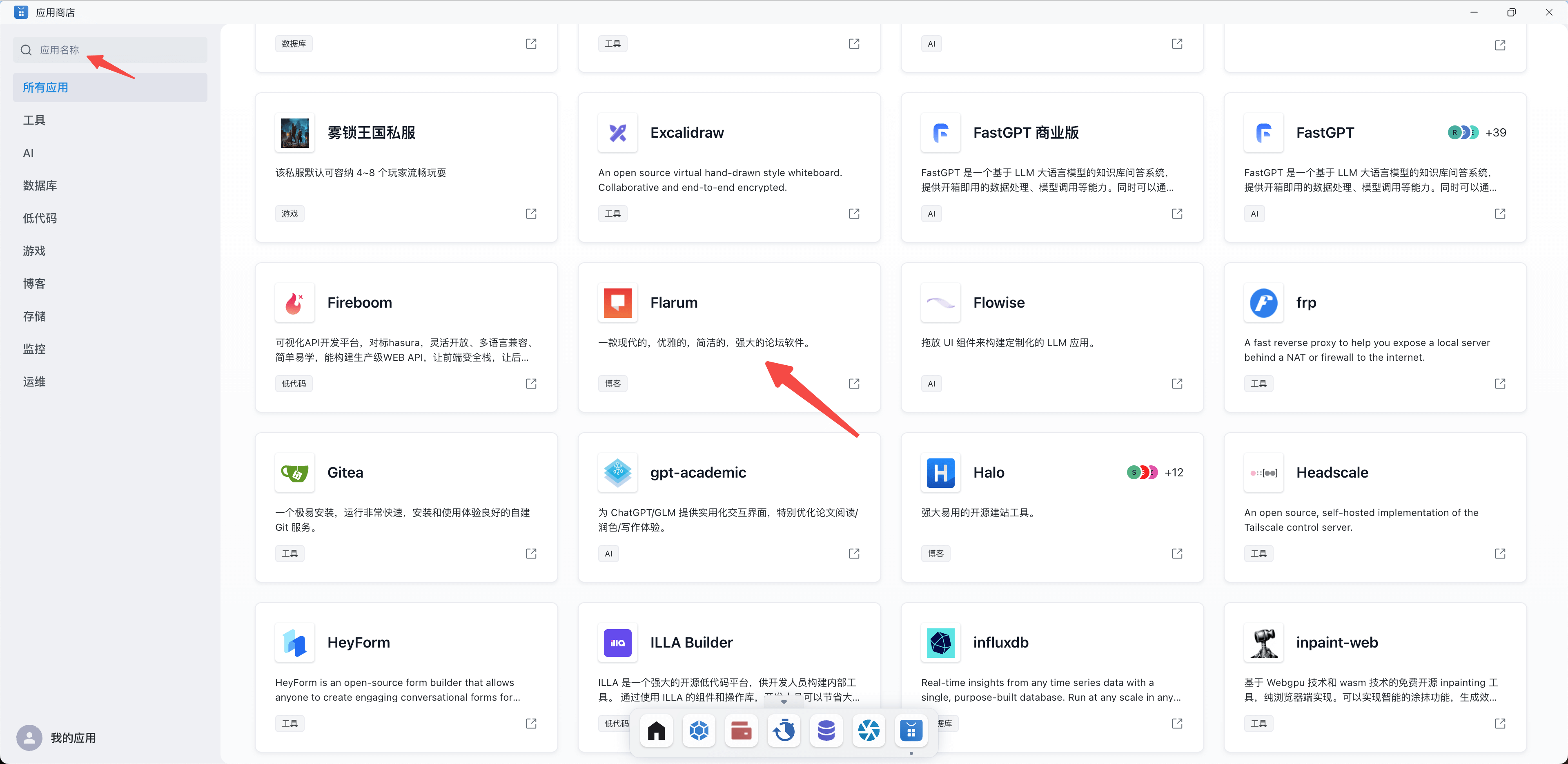
Task: Select the 博客 category in sidebar
Action: click(x=110, y=283)
